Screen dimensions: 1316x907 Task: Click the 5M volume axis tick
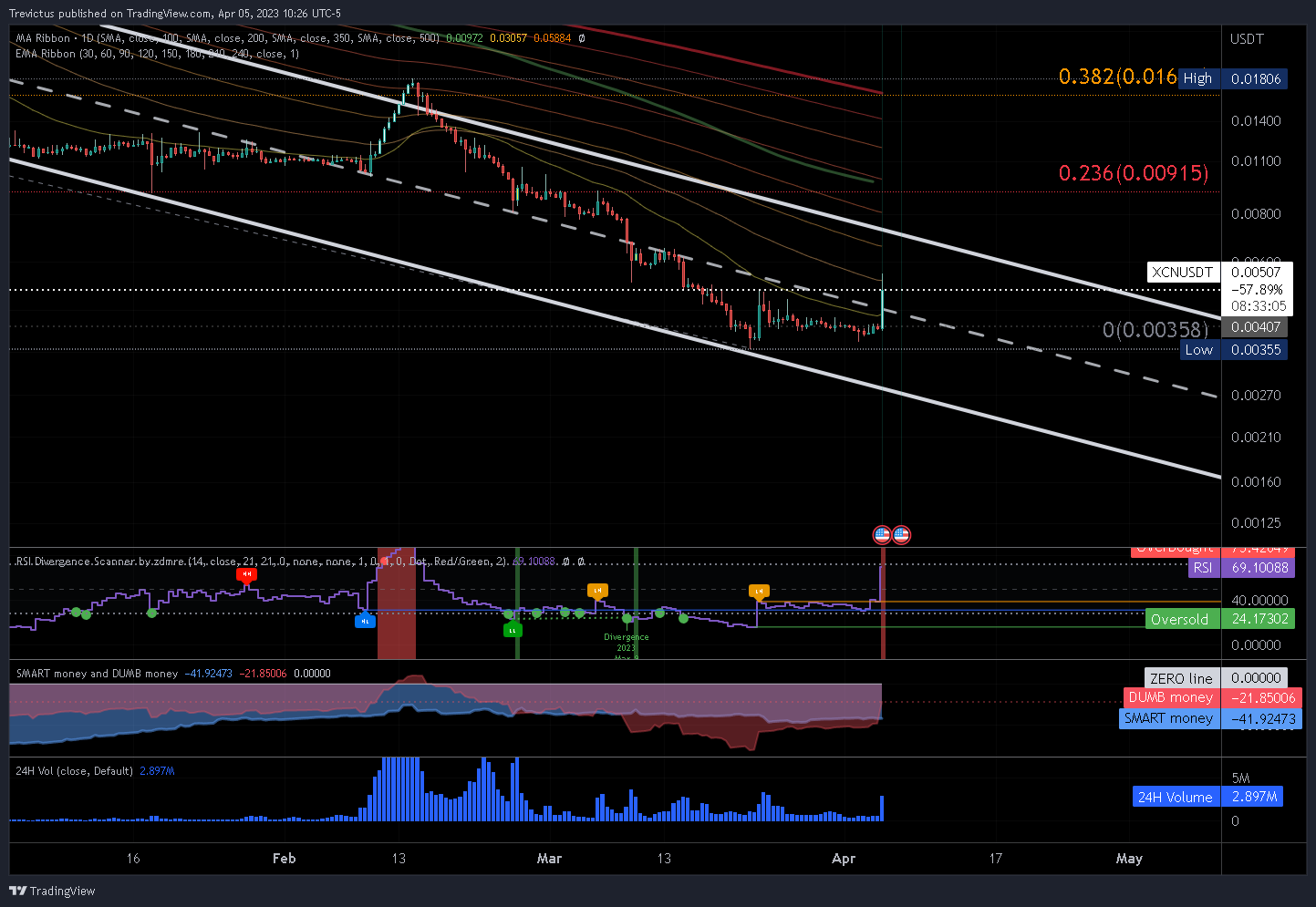(1240, 778)
